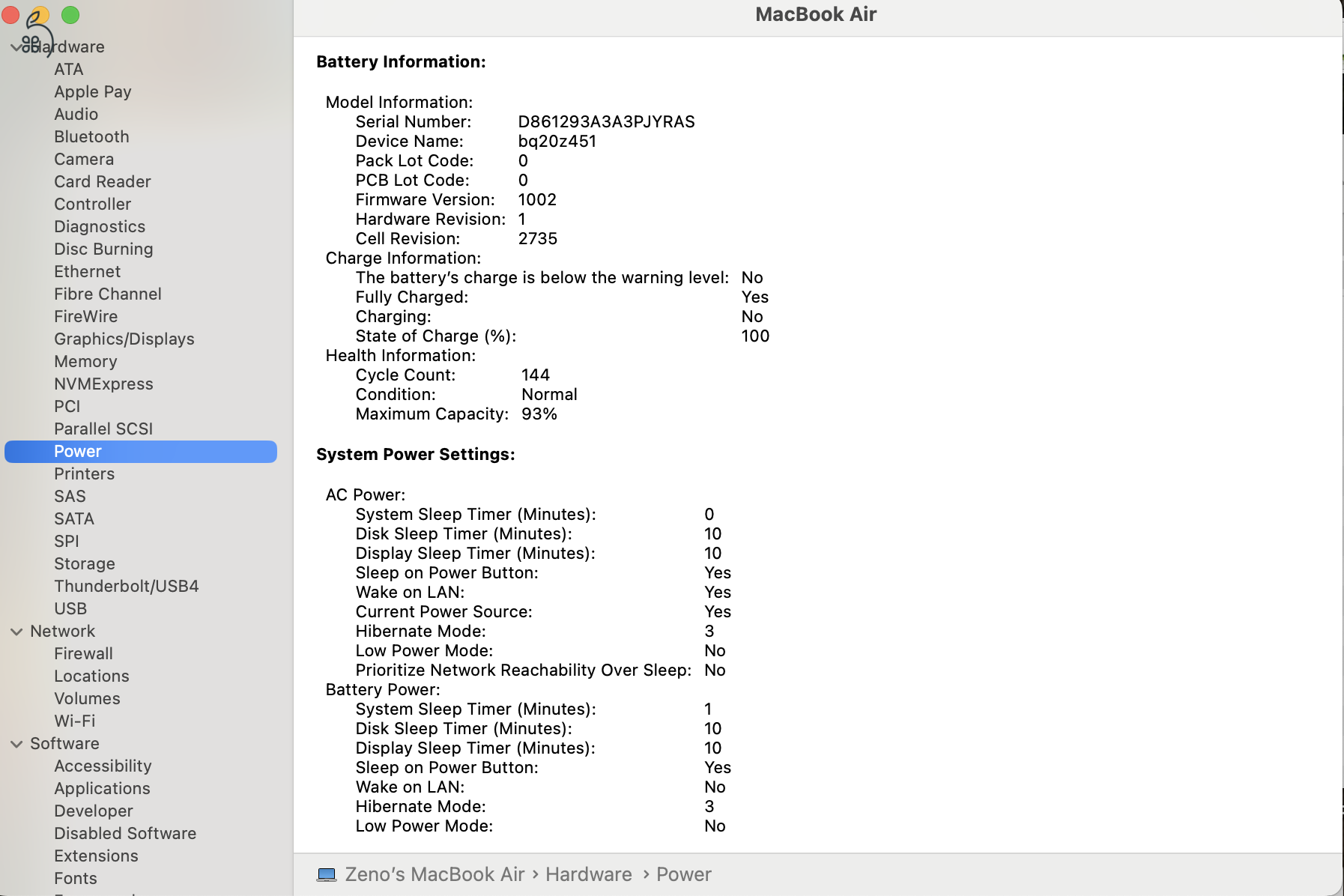Select Locations under Network
Screen dimensions: 1344x896
pos(91,676)
